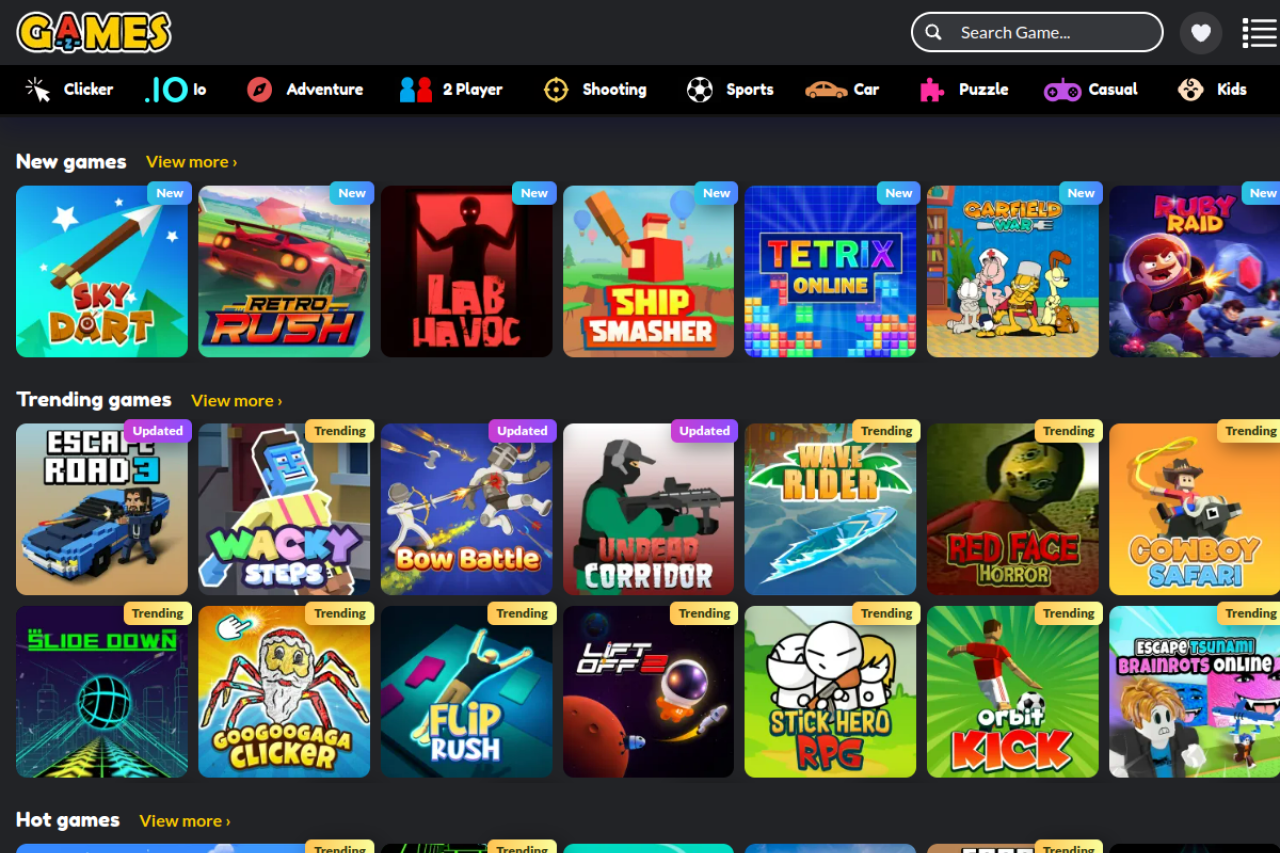Screen dimensions: 1280x853
Task: Click the magnifying glass search icon
Action: click(x=933, y=33)
